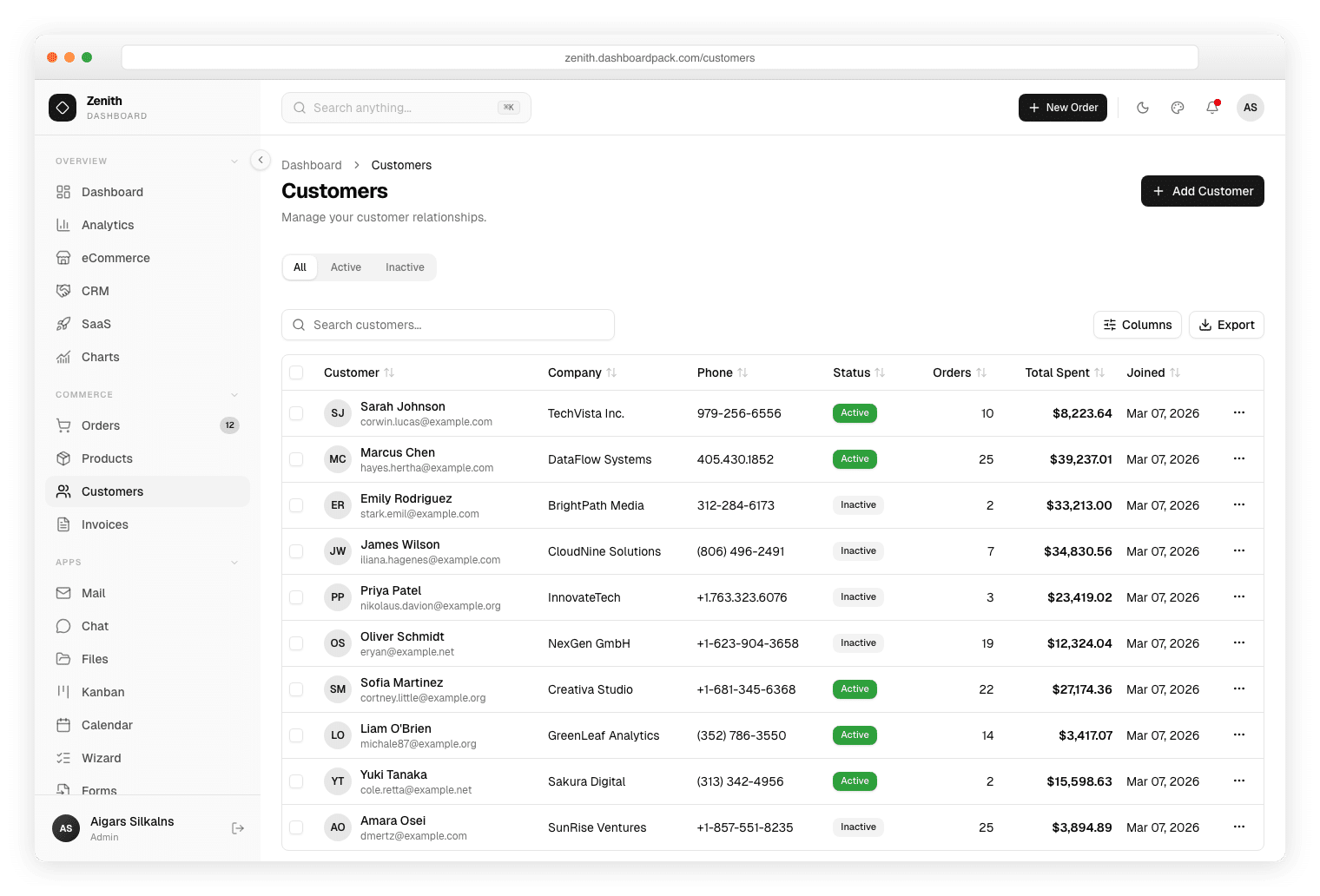
Task: Select the eCommerce icon in the sidebar
Action: (x=64, y=258)
